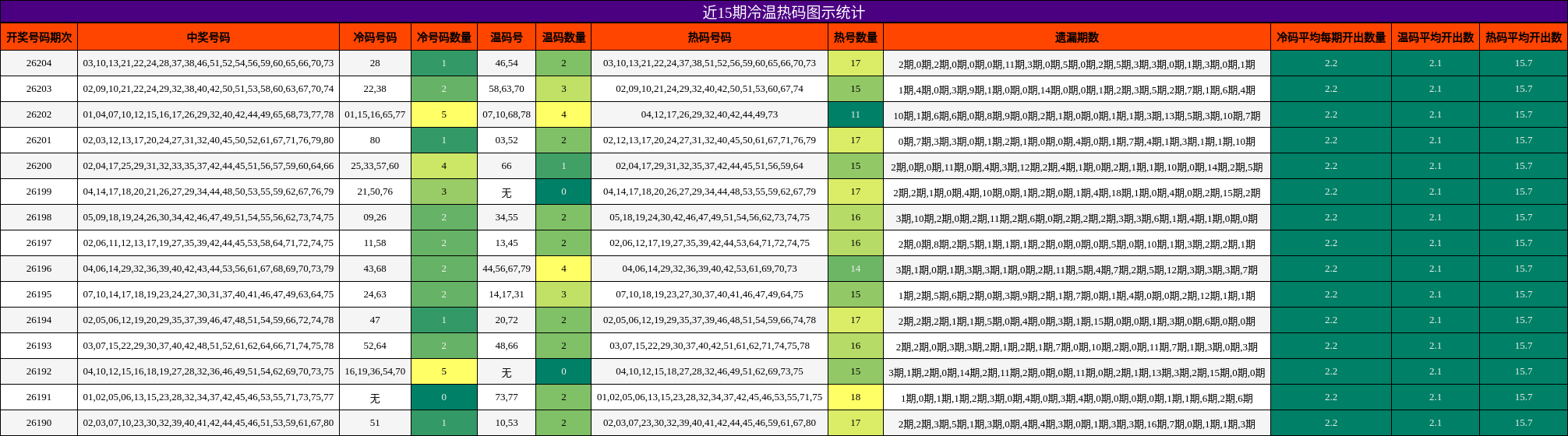Click the 2.2 cold average in row 26204
1568x436 pixels.
[x=1331, y=63]
